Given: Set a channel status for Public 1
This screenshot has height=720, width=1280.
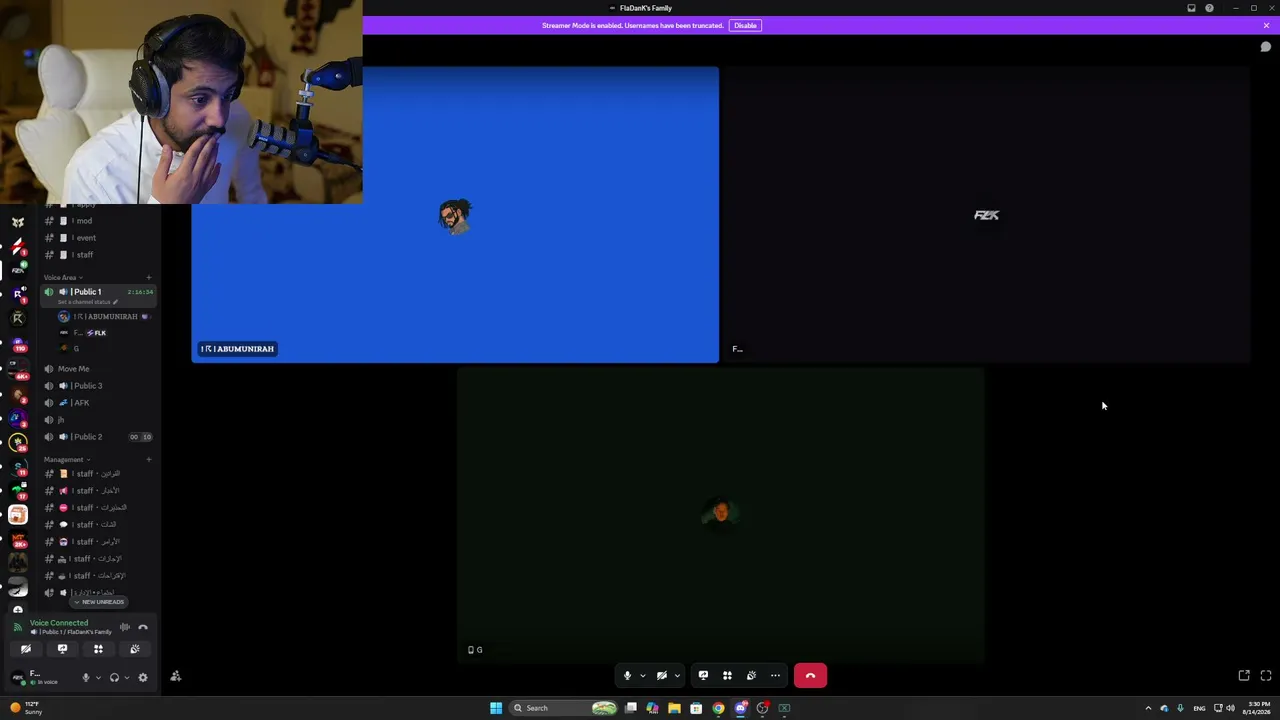Looking at the screenshot, I should [88, 302].
